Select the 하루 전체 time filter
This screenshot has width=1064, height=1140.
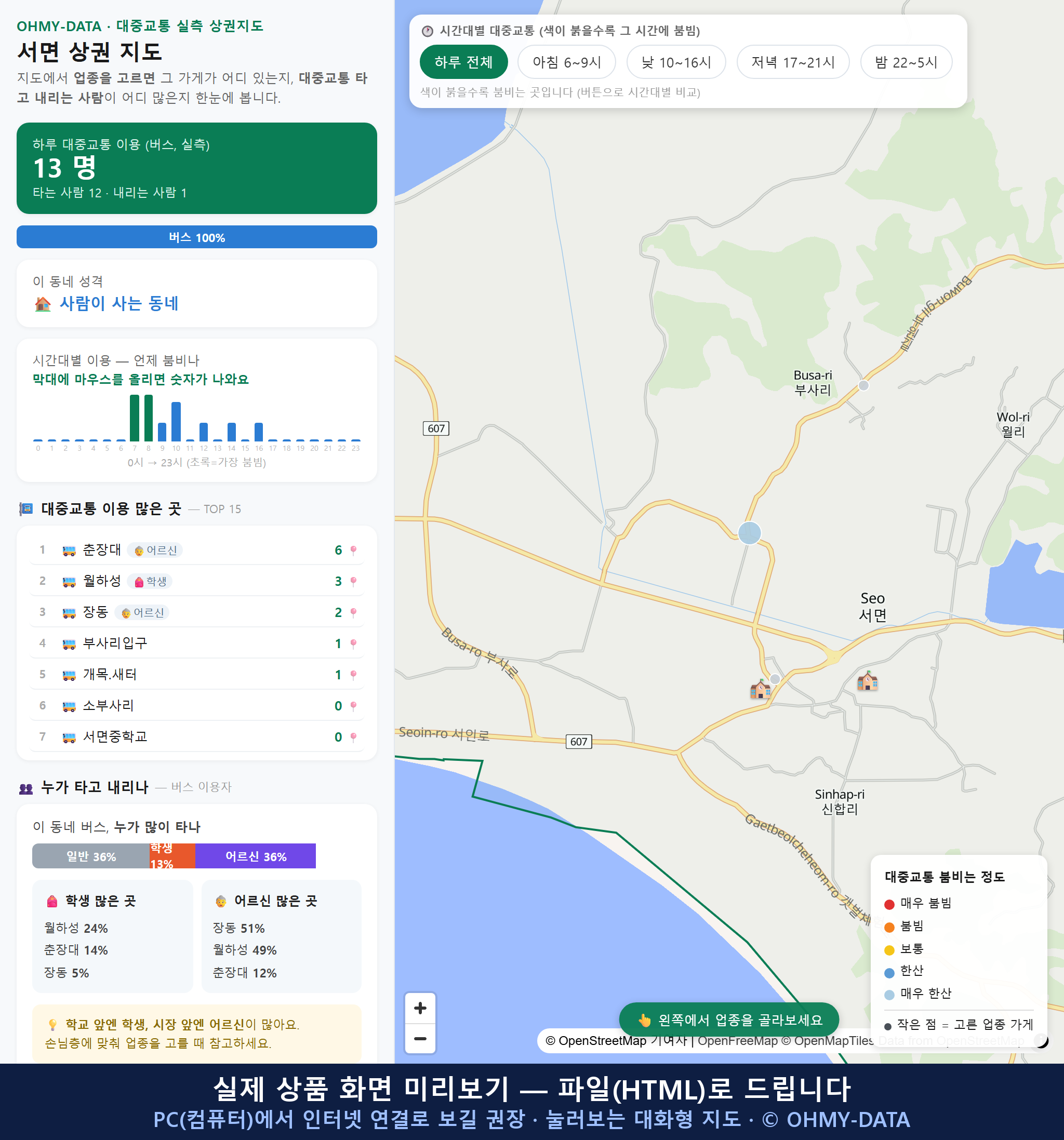463,62
